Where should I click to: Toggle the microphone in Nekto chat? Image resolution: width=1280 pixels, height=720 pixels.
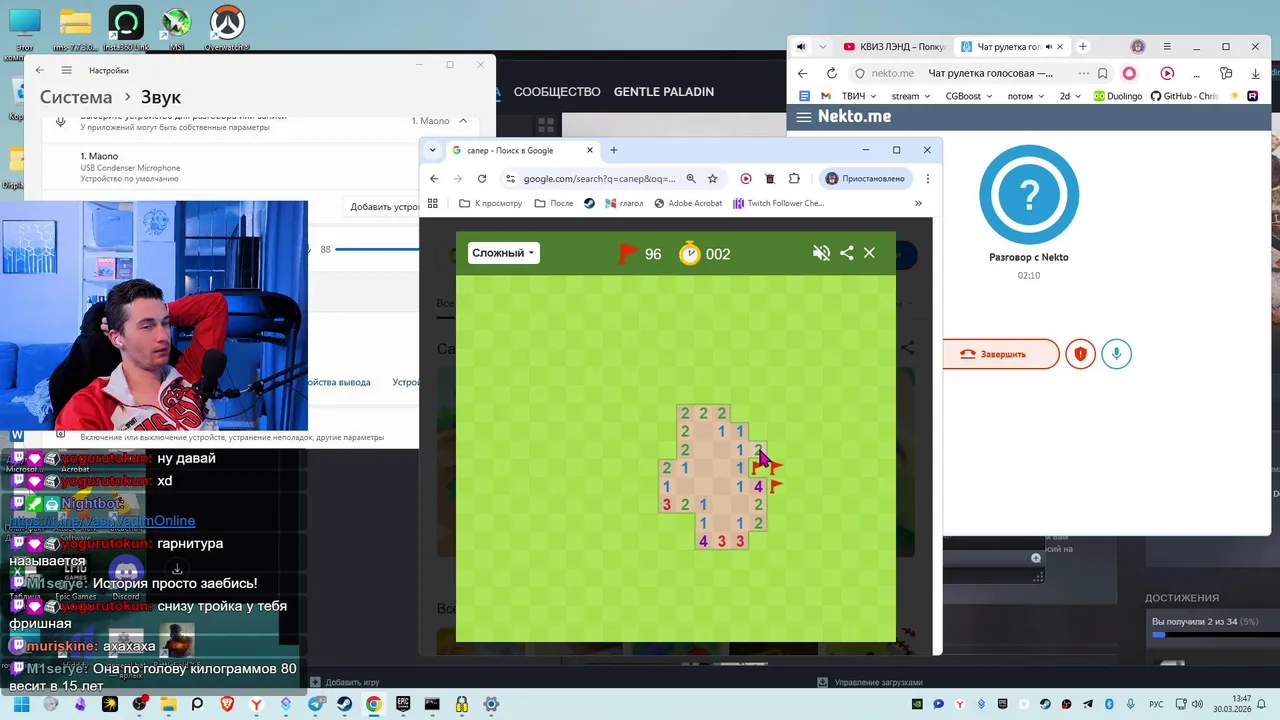(1117, 354)
